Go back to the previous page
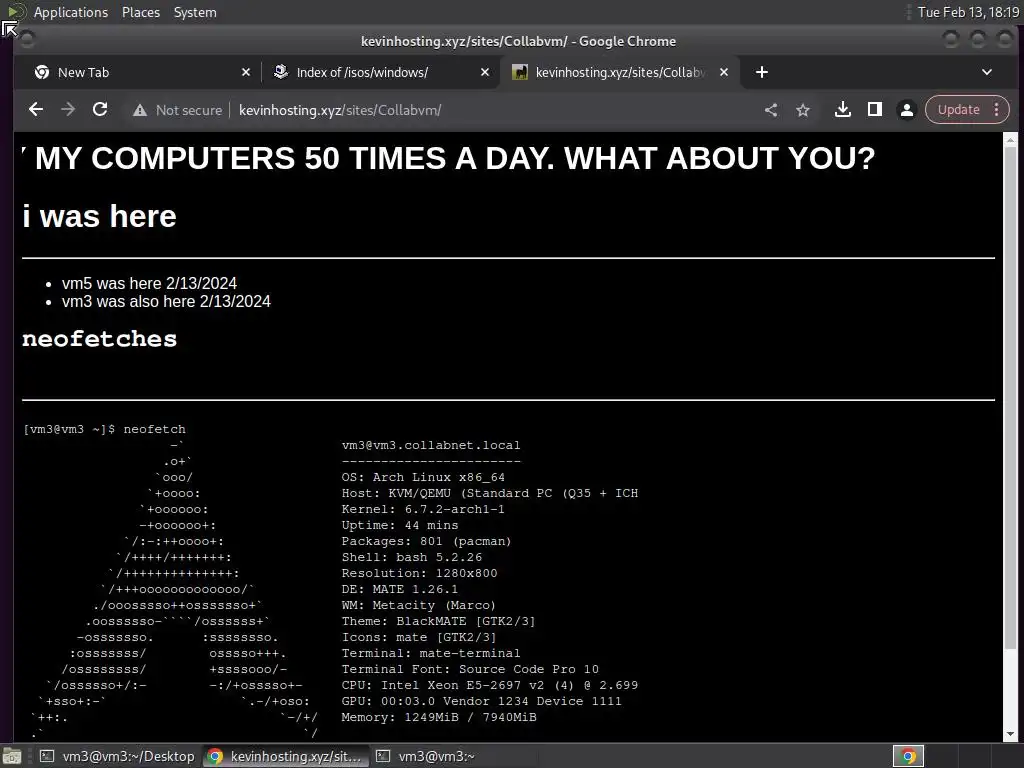This screenshot has height=768, width=1024. pyautogui.click(x=36, y=110)
